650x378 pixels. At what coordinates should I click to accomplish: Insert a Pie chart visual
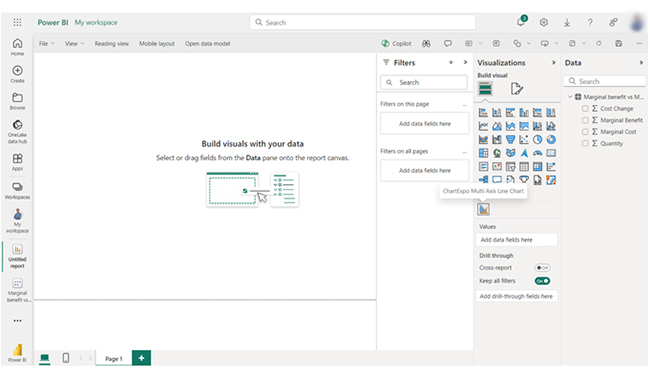pos(537,140)
